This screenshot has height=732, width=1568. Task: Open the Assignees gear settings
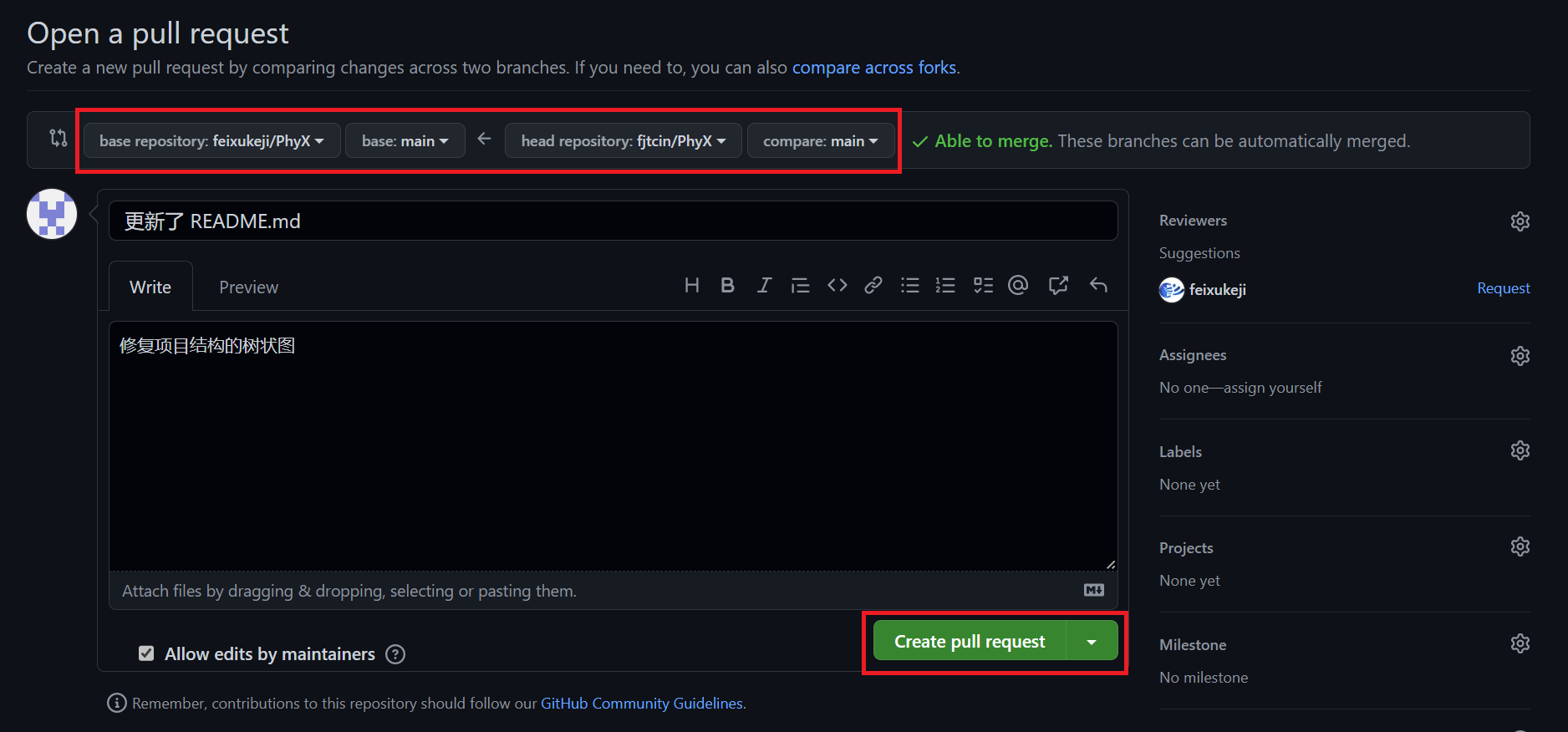point(1520,356)
